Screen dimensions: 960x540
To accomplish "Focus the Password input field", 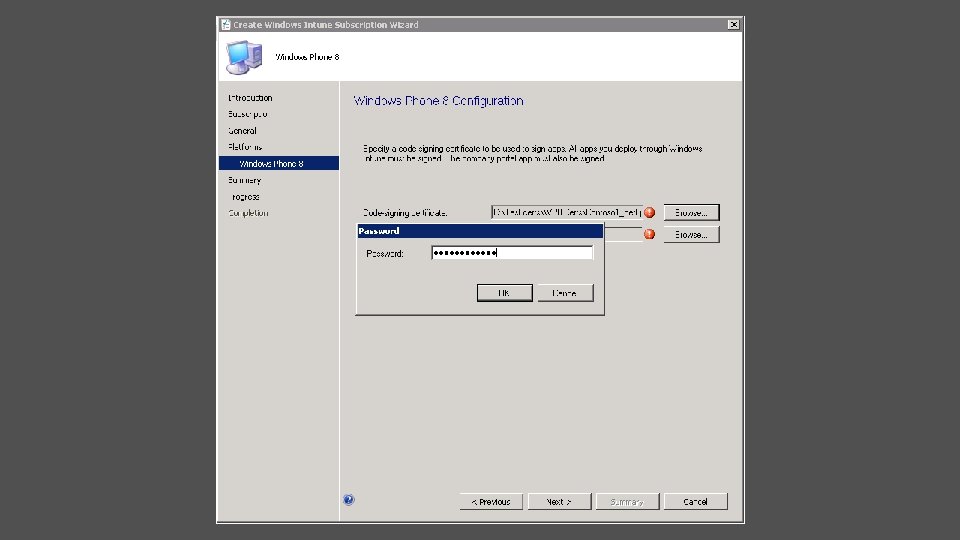I will click(x=512, y=253).
